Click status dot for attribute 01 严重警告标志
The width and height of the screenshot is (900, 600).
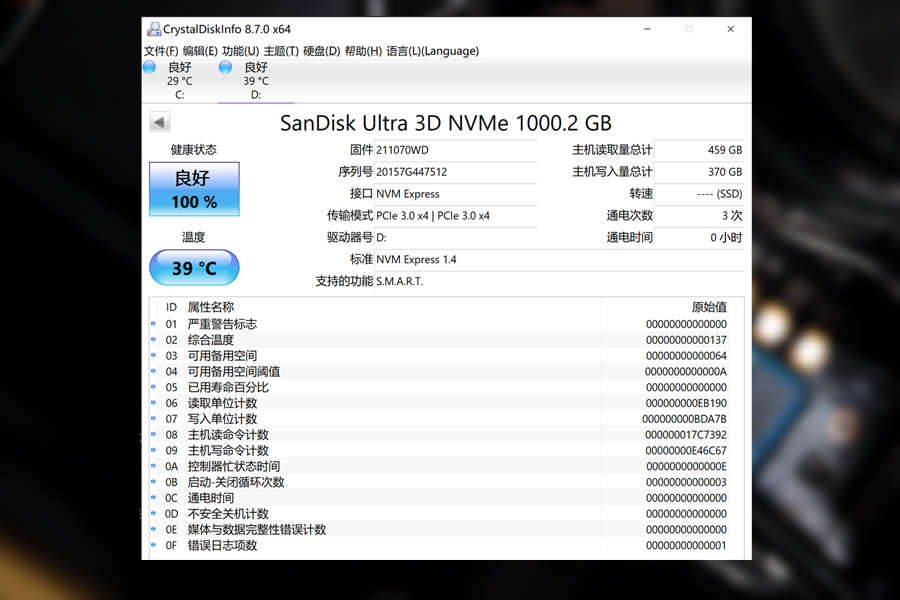[154, 324]
